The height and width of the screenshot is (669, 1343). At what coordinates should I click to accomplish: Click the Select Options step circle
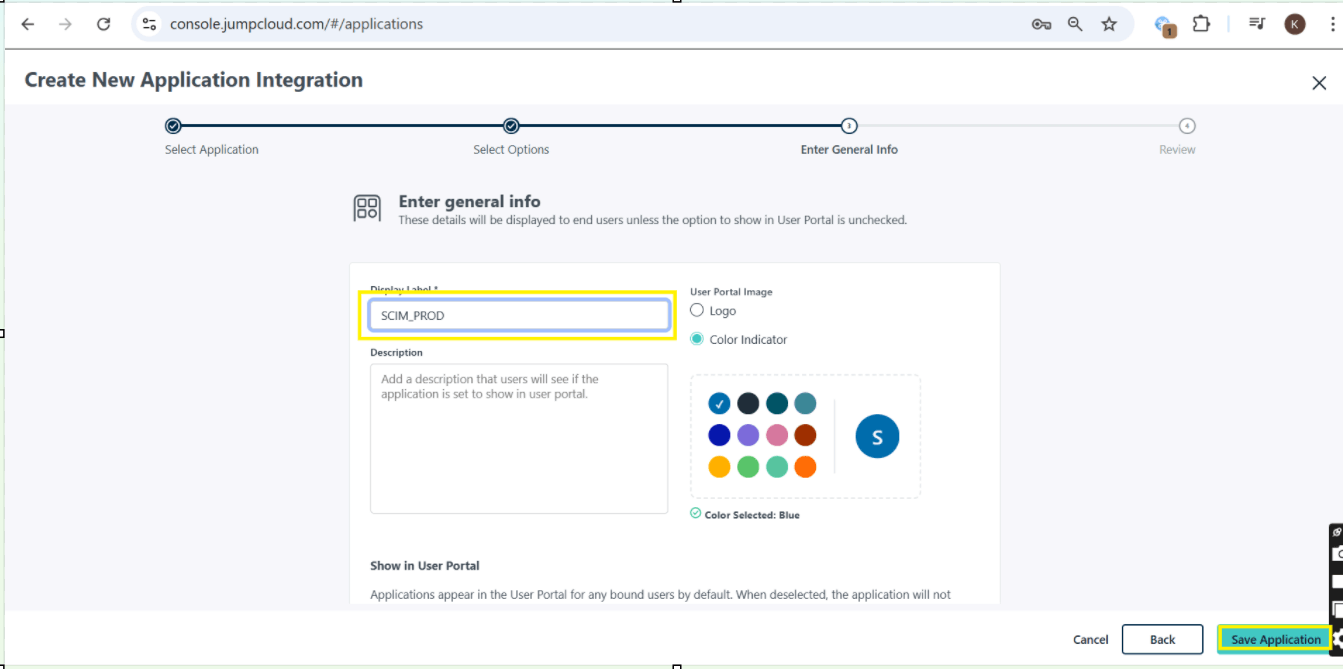tap(511, 126)
